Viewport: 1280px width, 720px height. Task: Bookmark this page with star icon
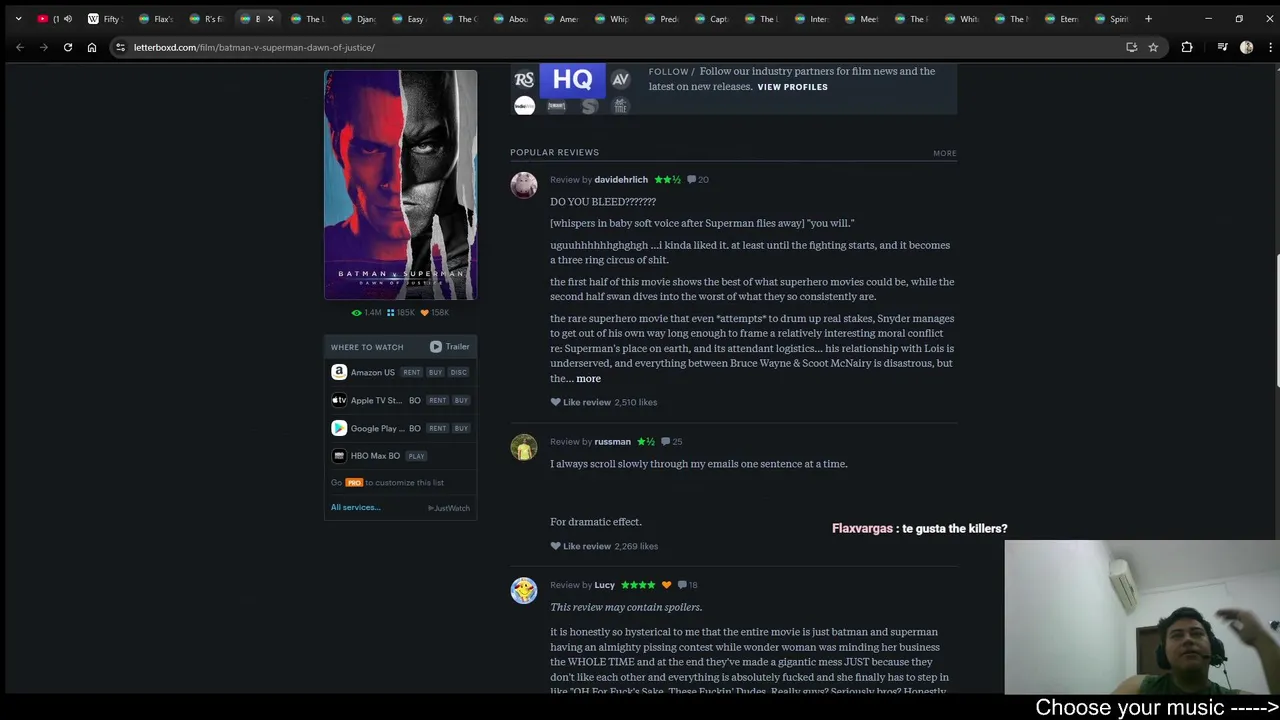point(1153,47)
